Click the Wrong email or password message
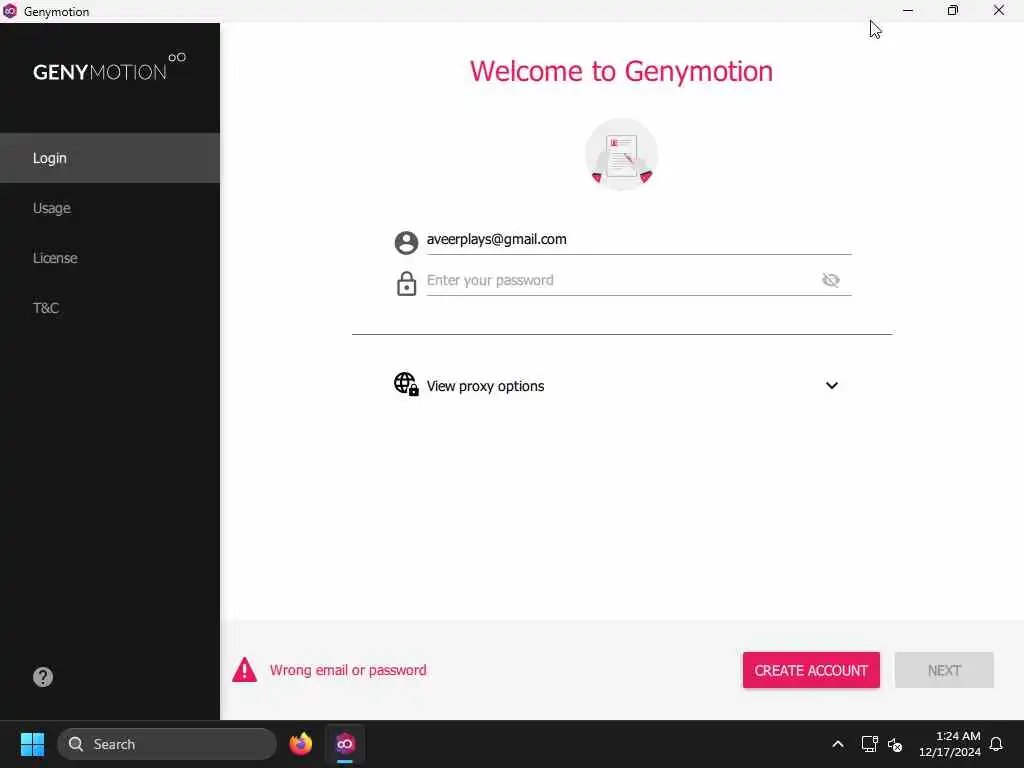The width and height of the screenshot is (1024, 768). click(x=348, y=670)
